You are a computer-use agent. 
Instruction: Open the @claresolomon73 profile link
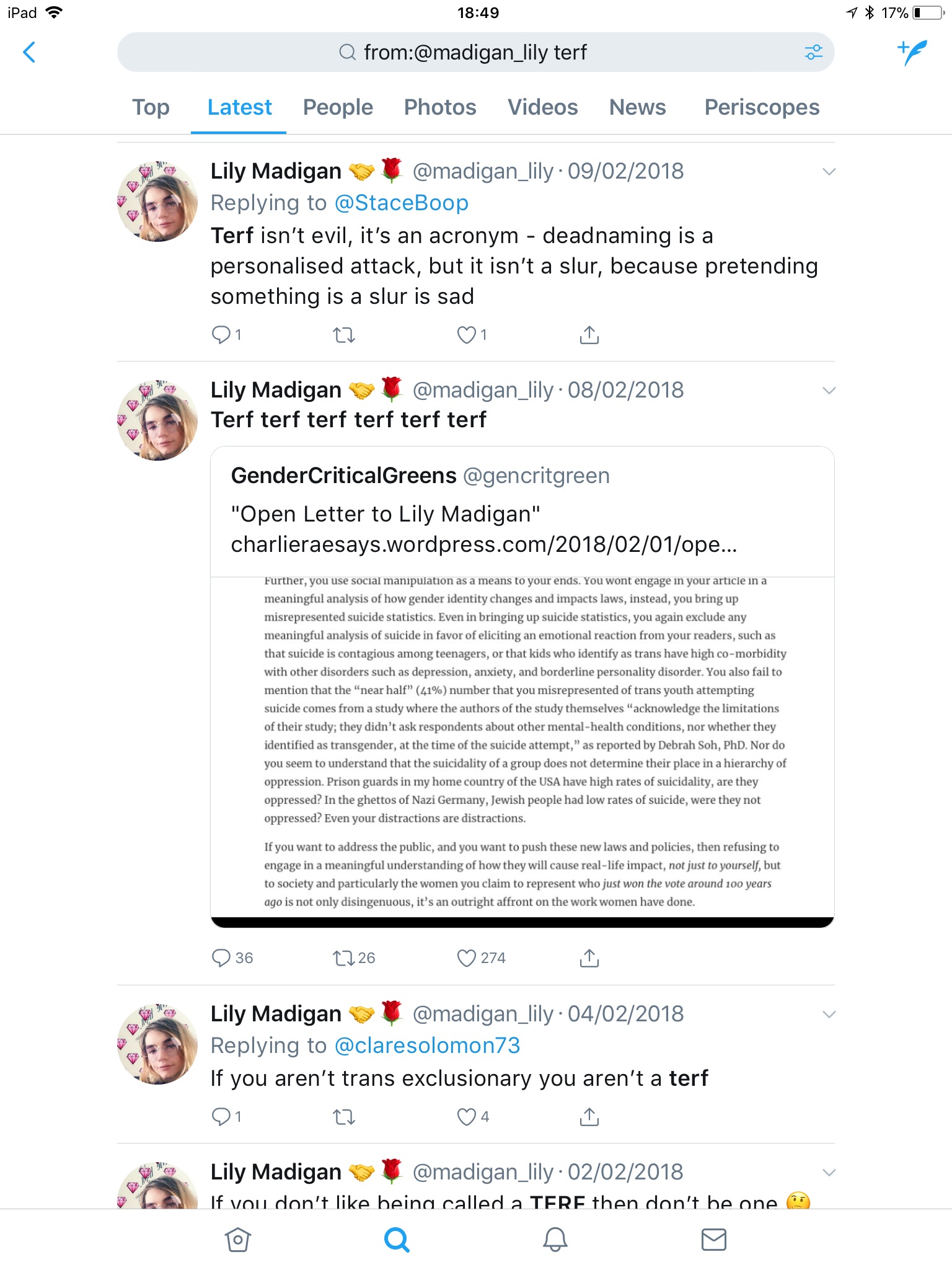[x=427, y=1046]
